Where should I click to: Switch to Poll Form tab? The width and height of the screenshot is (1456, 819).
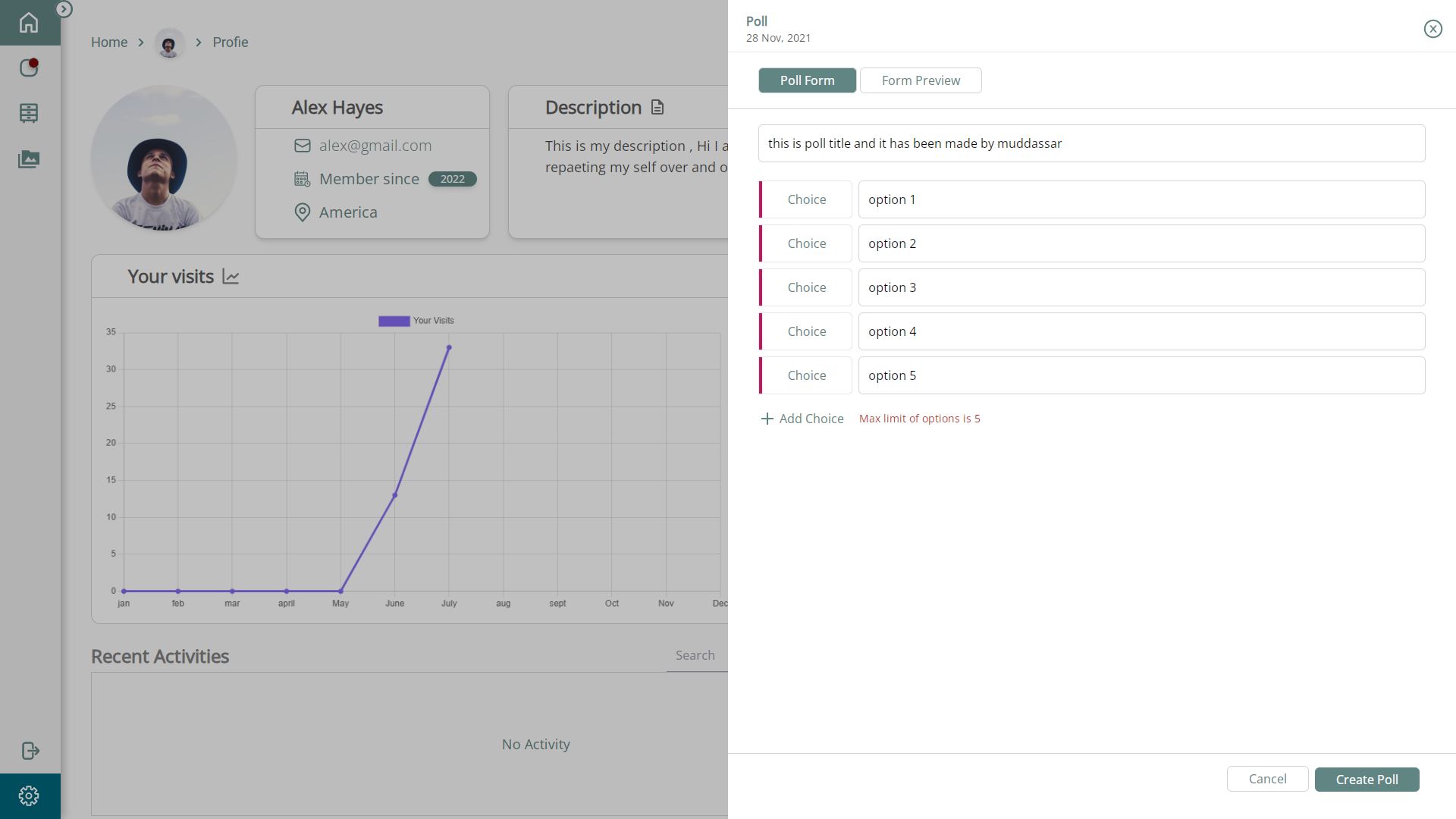pyautogui.click(x=808, y=80)
